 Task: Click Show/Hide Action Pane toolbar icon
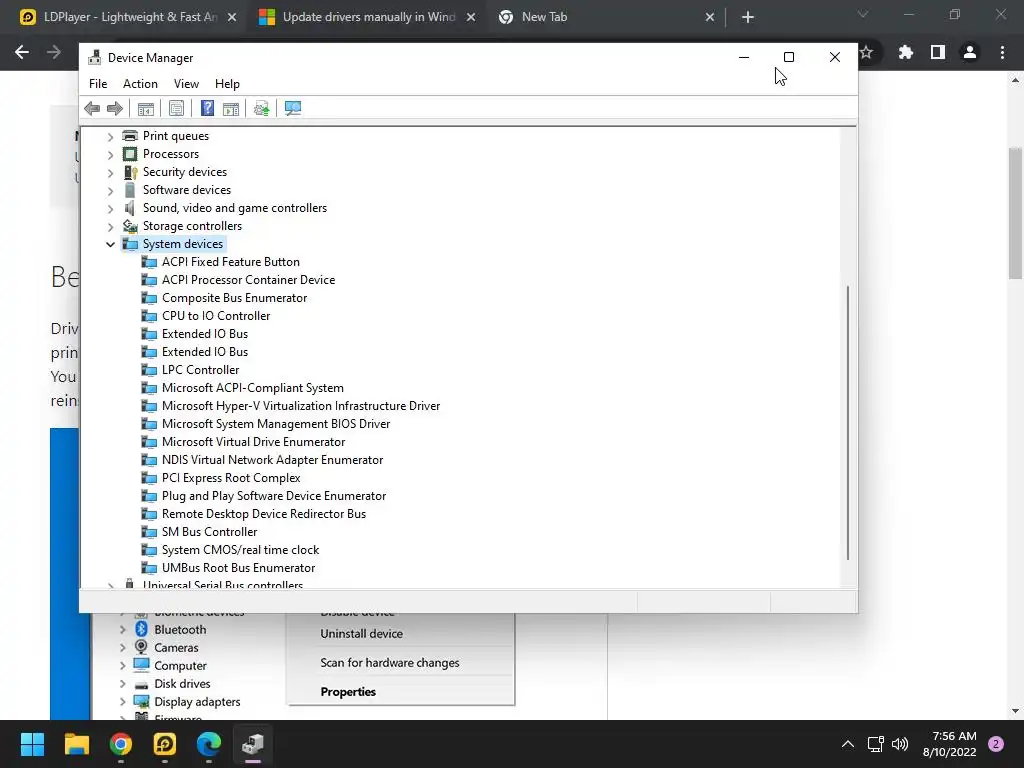coord(231,108)
